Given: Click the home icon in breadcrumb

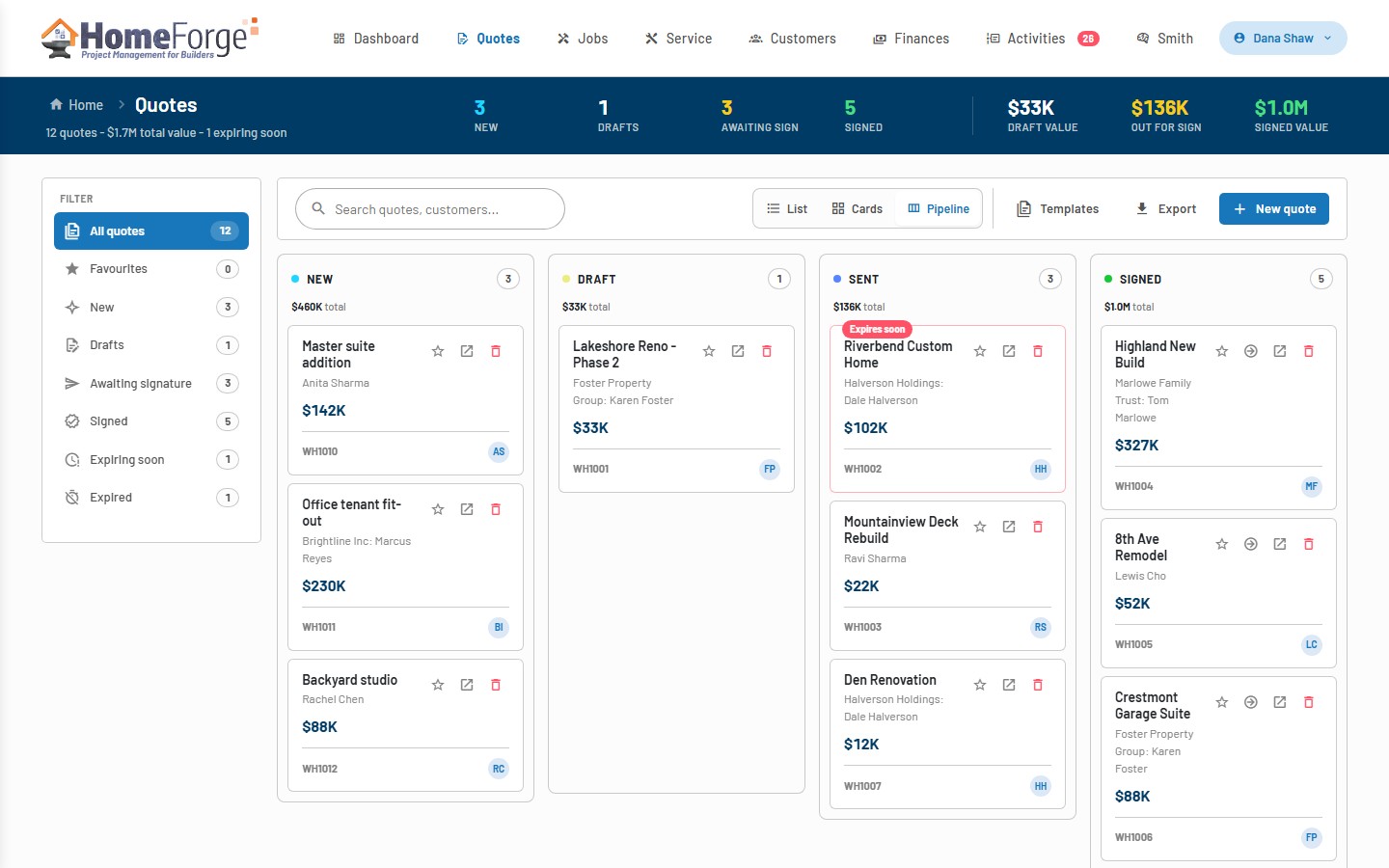Looking at the screenshot, I should point(56,104).
